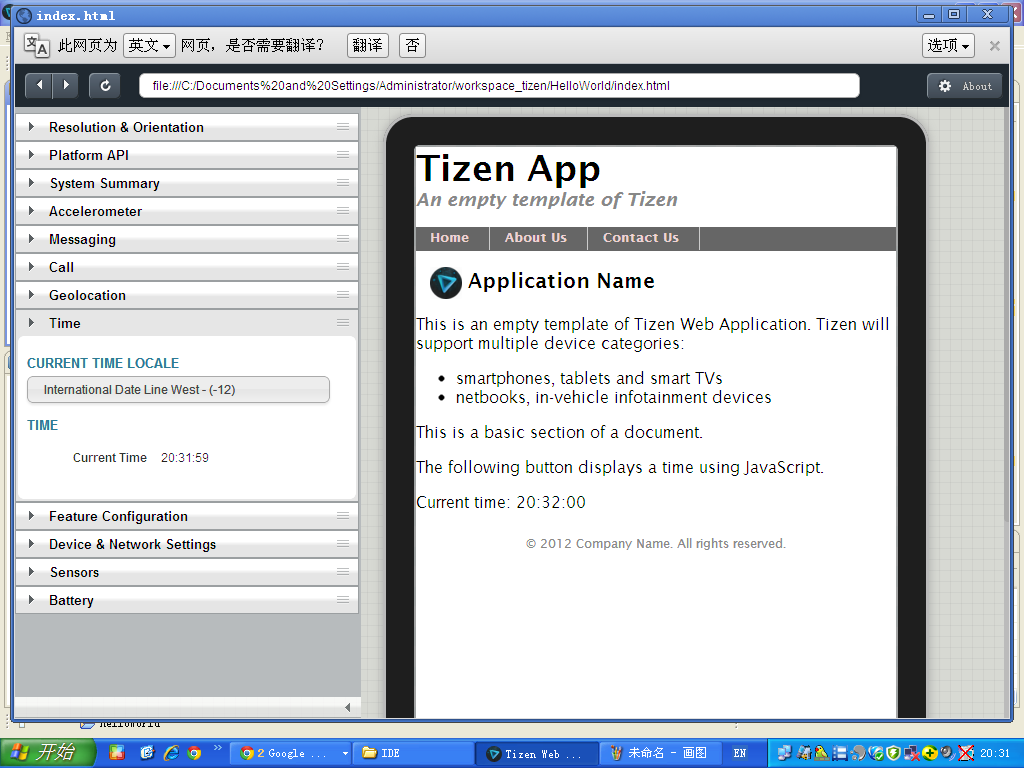1024x768 pixels.
Task: Go forward with the right arrow button
Action: pos(65,86)
